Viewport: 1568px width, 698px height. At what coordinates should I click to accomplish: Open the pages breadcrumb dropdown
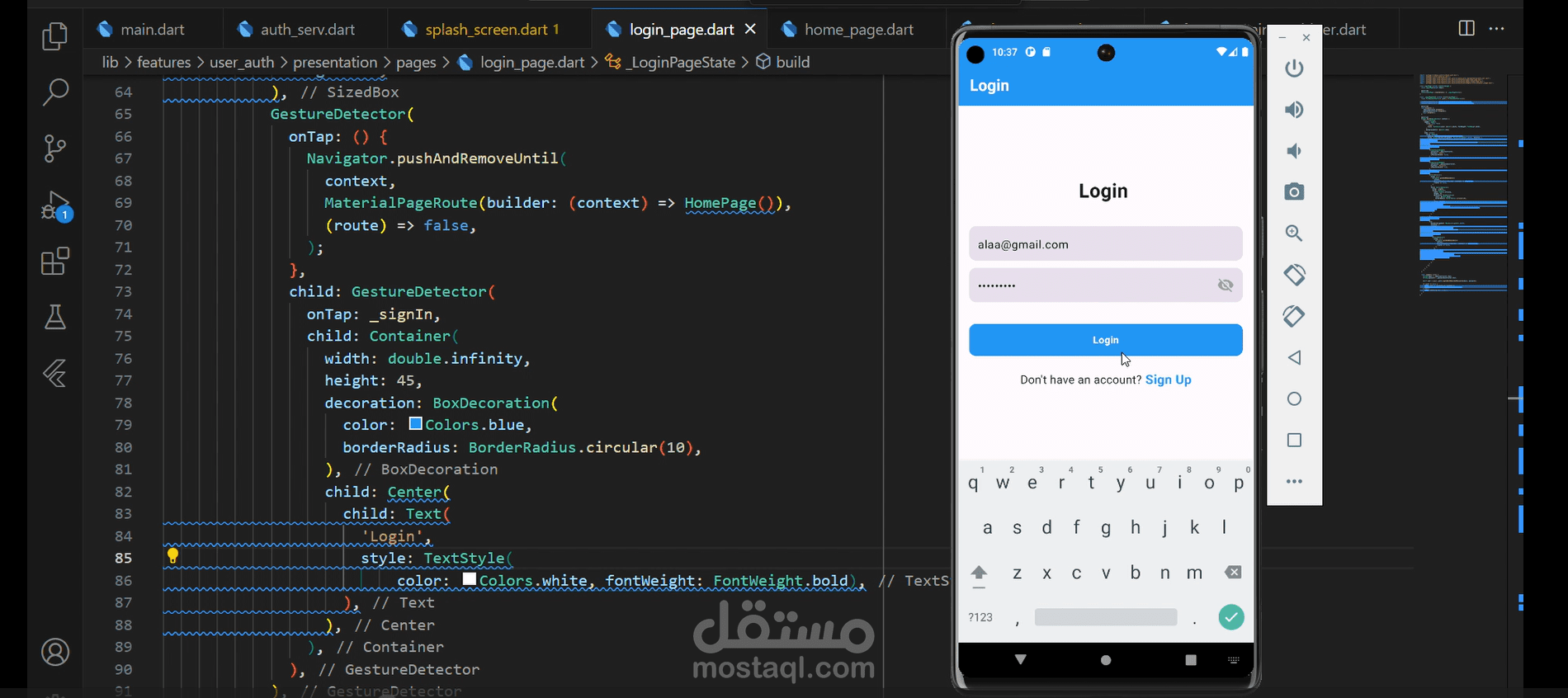[416, 62]
